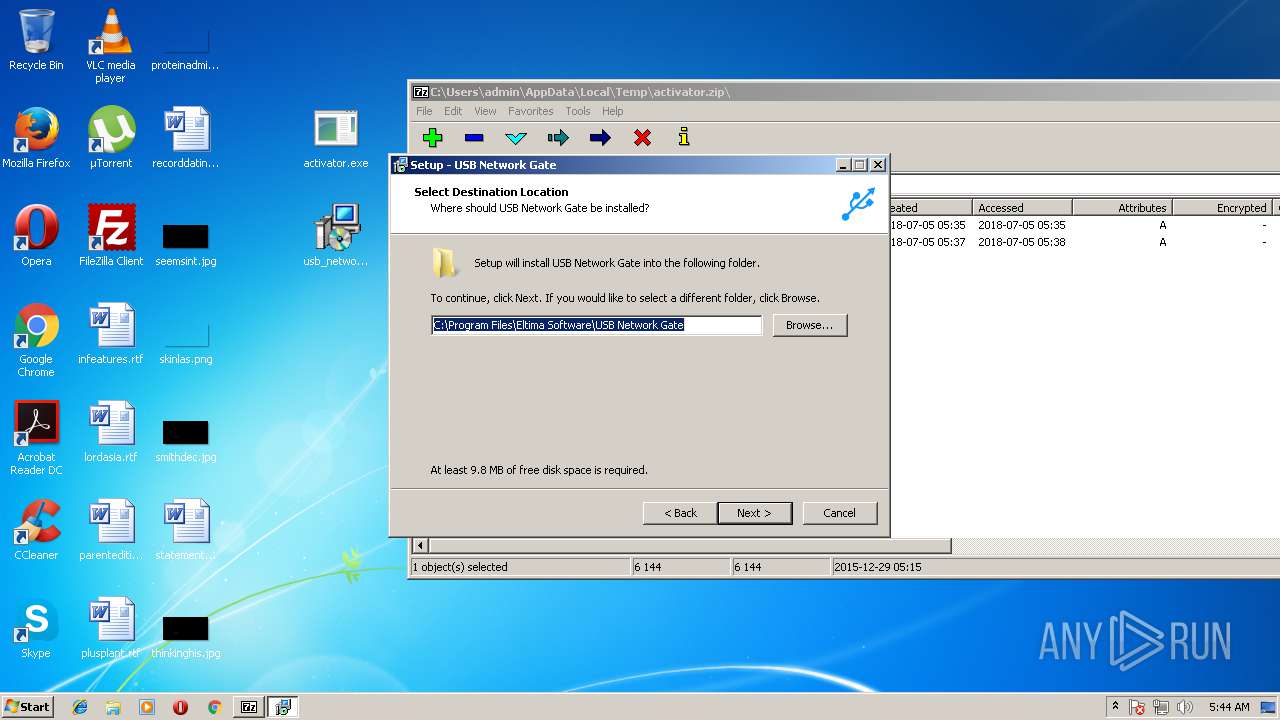1280x720 pixels.
Task: Sort by Attributes column in 7-Zip
Action: [x=1122, y=207]
